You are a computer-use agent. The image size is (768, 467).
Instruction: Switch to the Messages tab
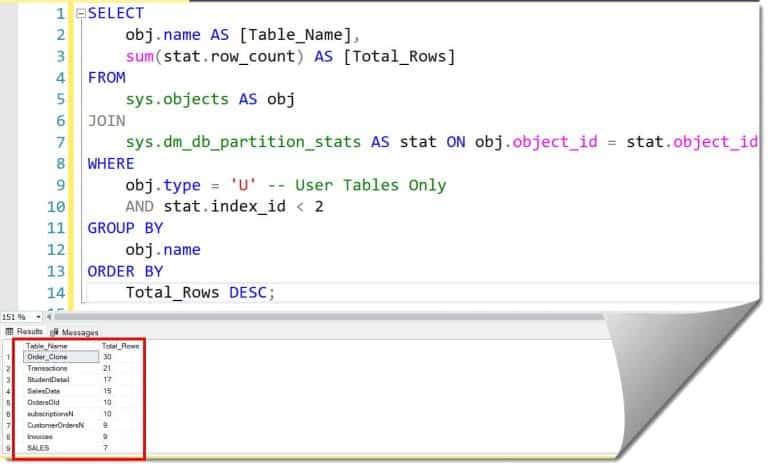pos(74,332)
